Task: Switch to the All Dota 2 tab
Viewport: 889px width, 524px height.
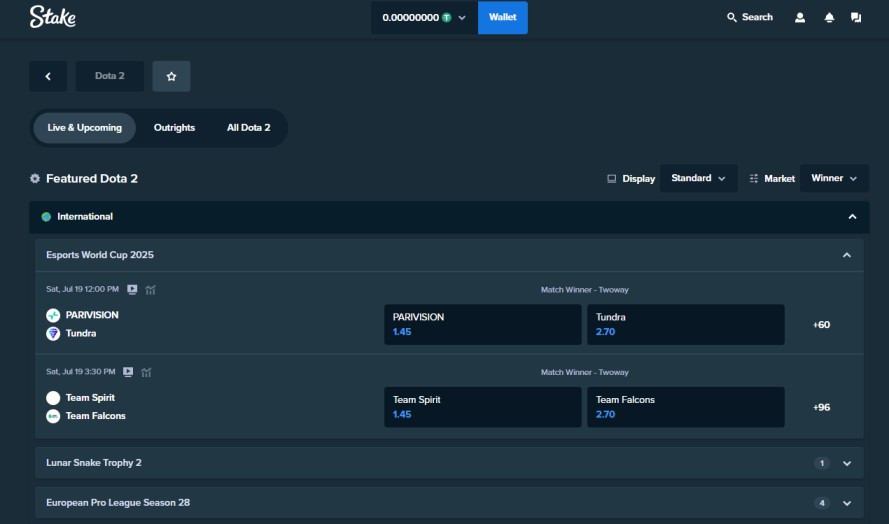Action: (x=248, y=128)
